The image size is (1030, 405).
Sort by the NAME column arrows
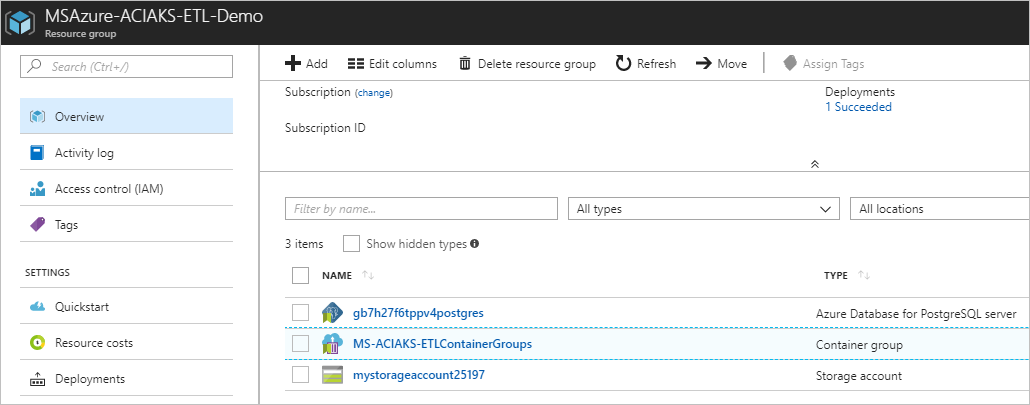pos(368,276)
